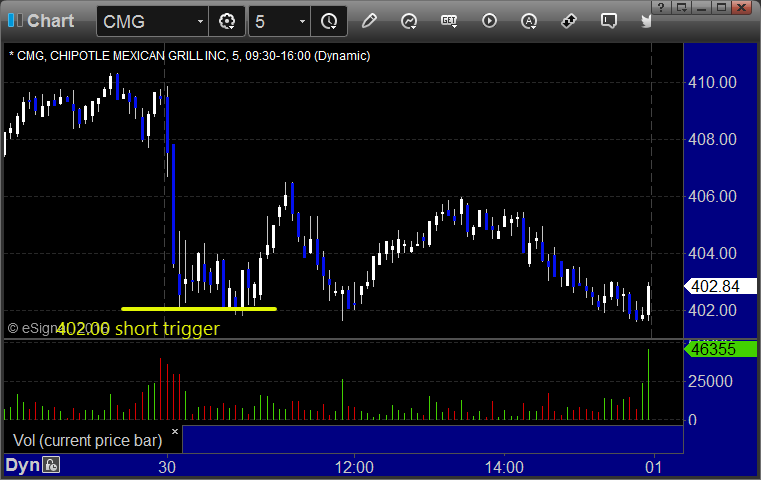
Task: Click the Vol (current price bar) label
Action: tap(87, 440)
